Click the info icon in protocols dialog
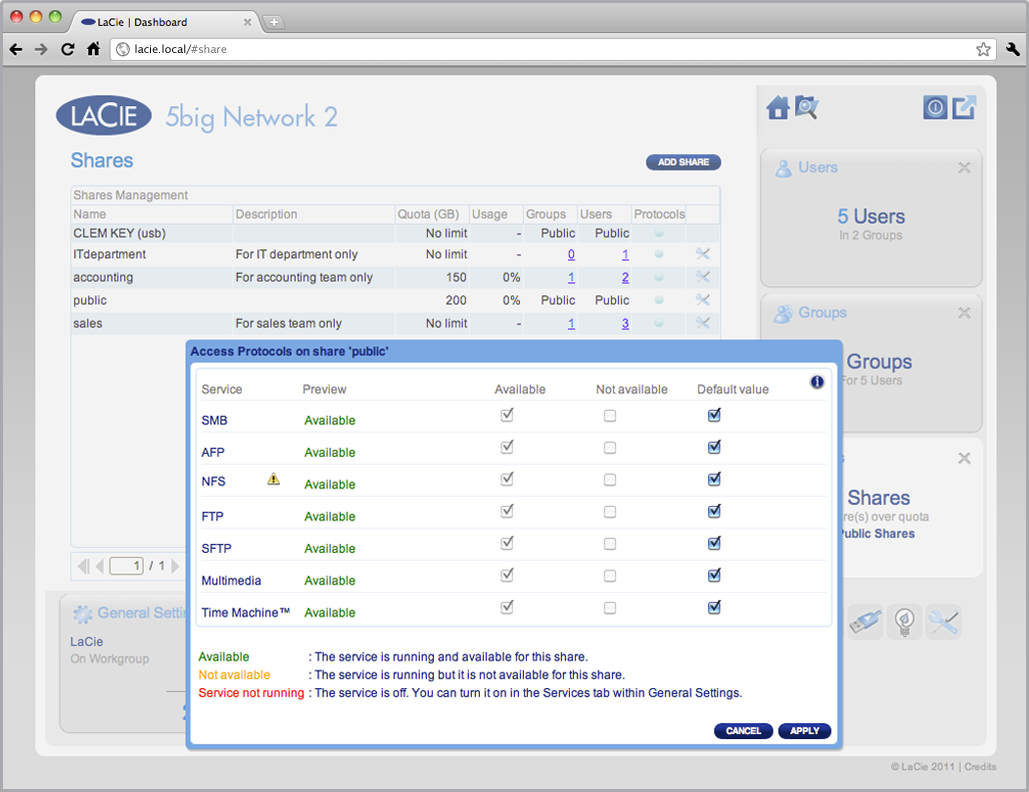 click(x=817, y=382)
